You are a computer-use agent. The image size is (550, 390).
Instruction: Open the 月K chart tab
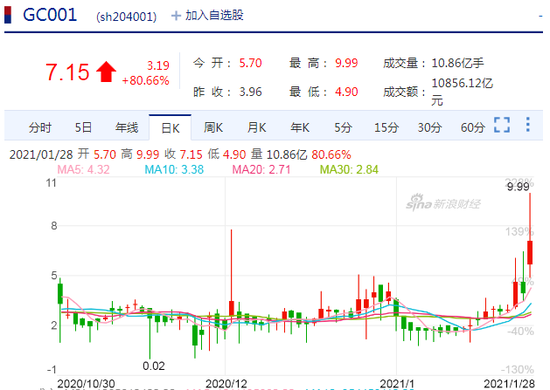click(x=256, y=127)
